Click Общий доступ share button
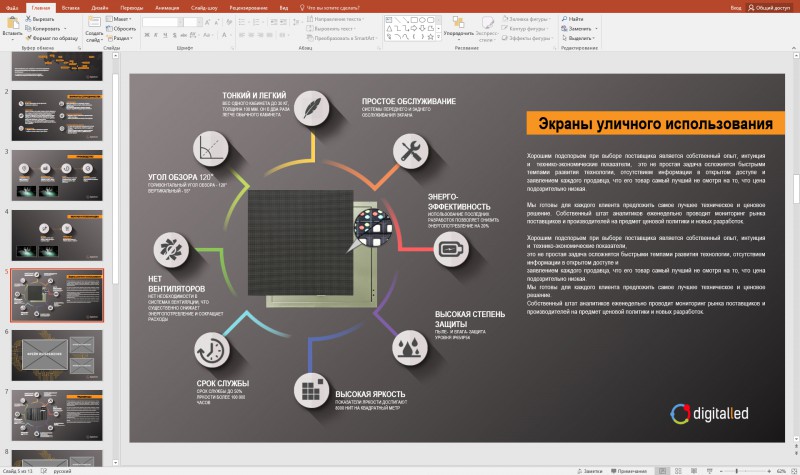 pyautogui.click(x=769, y=8)
